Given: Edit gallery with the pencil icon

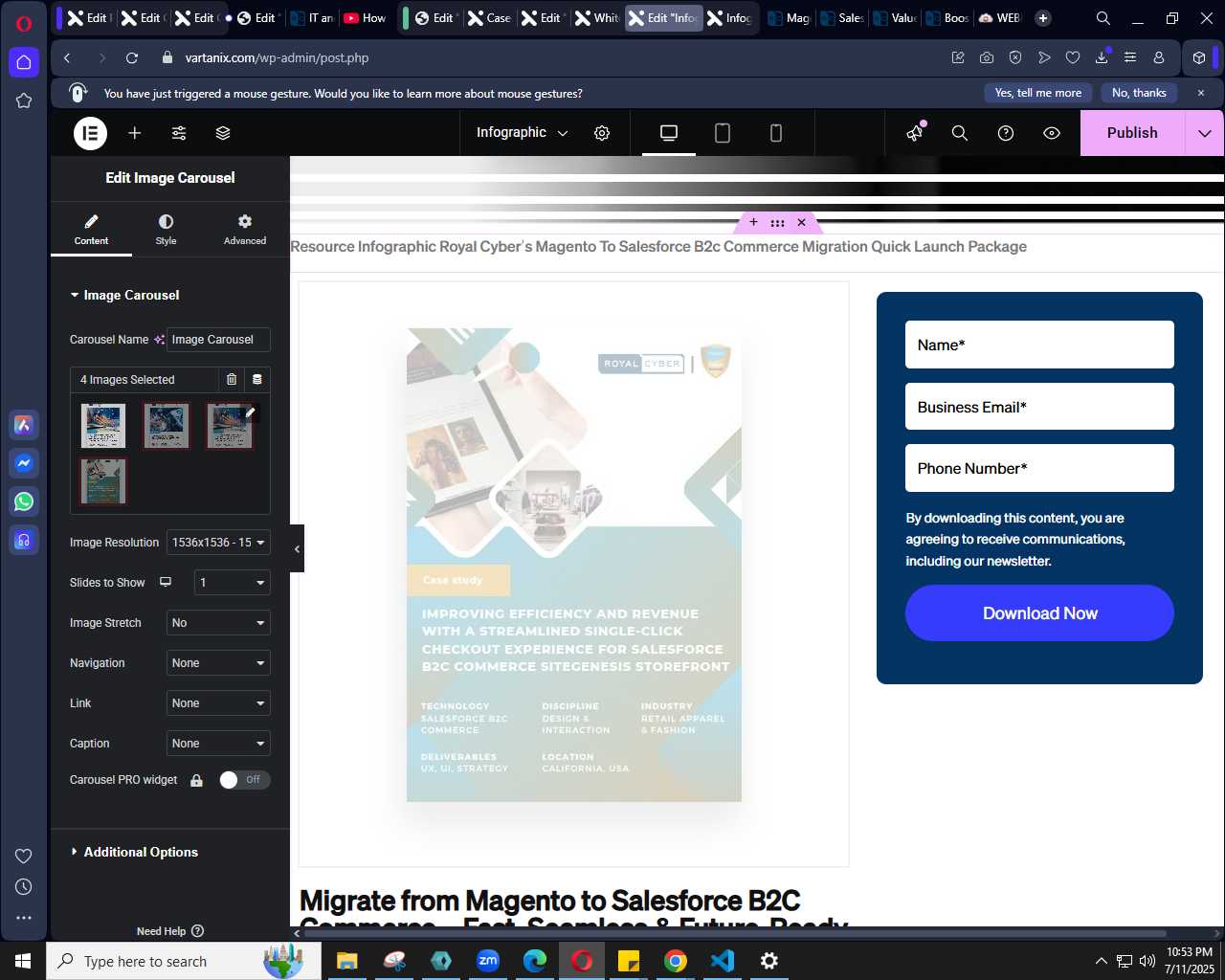Looking at the screenshot, I should click(x=251, y=412).
